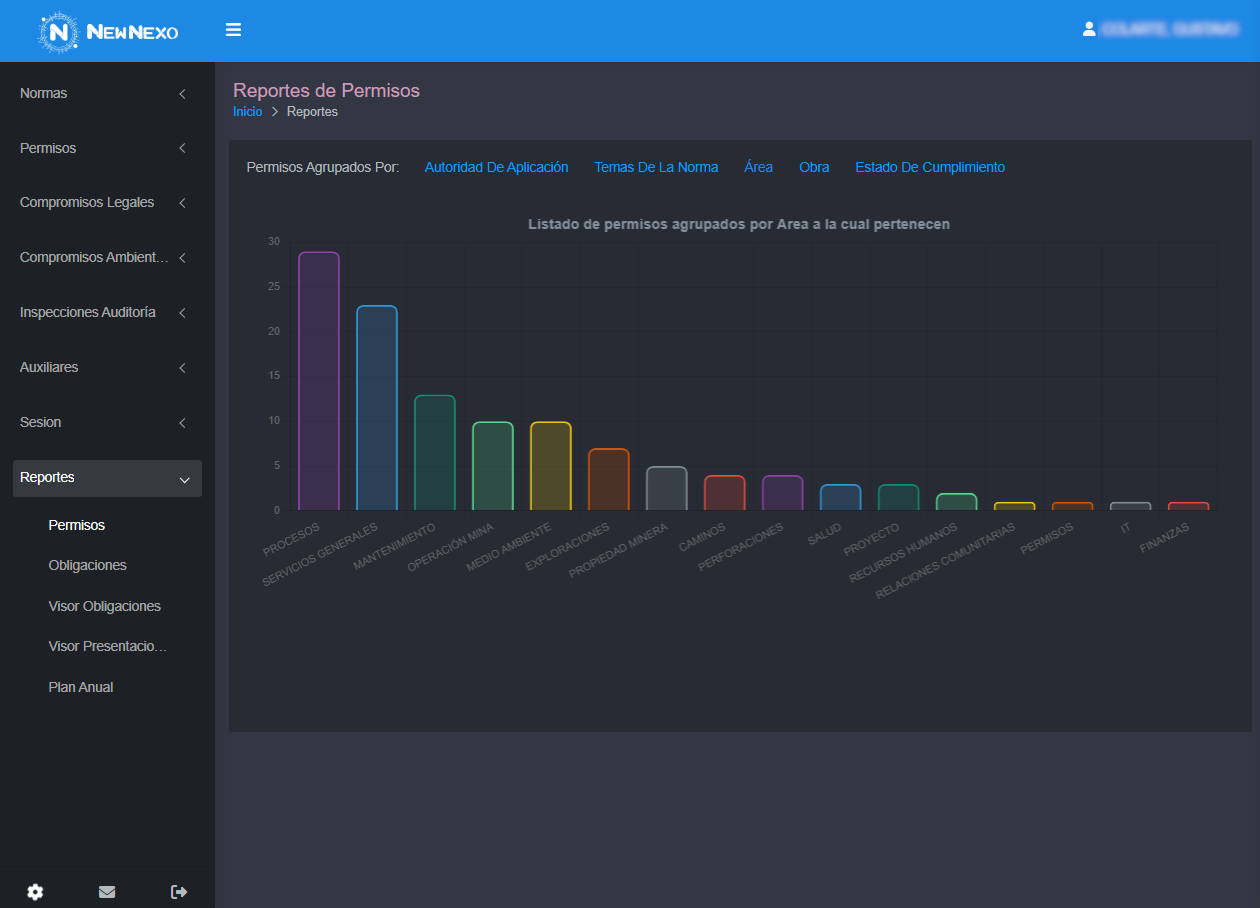This screenshot has width=1260, height=908.
Task: Expand the Compromisos Legales menu
Action: point(106,203)
